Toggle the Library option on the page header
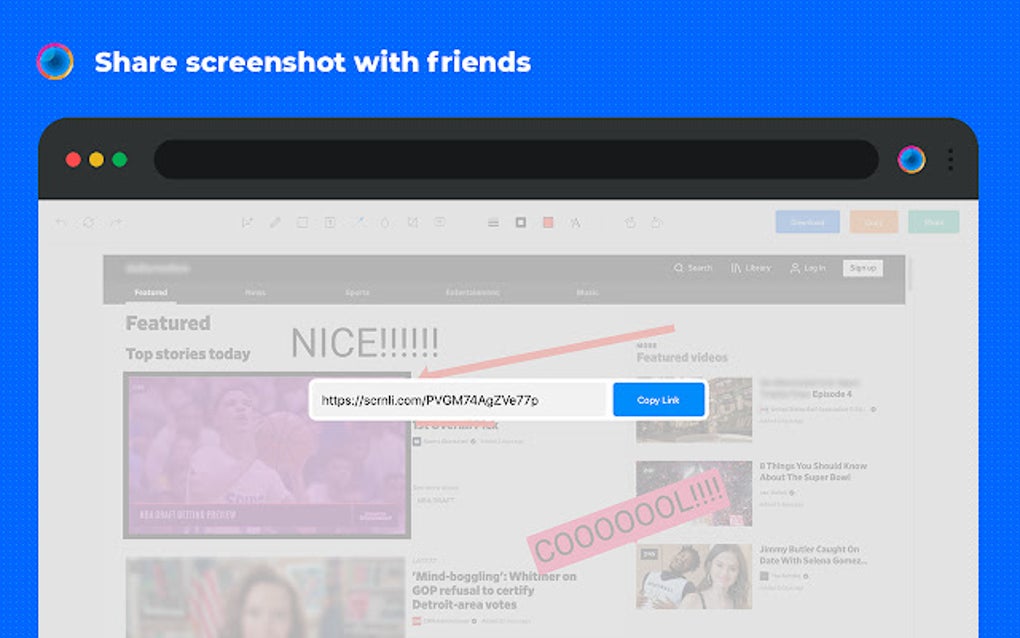This screenshot has height=638, width=1020. click(x=751, y=268)
